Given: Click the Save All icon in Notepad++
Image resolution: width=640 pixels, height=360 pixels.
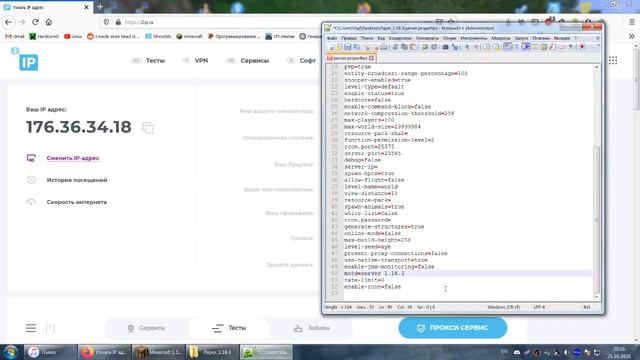Looking at the screenshot, I should (x=356, y=47).
